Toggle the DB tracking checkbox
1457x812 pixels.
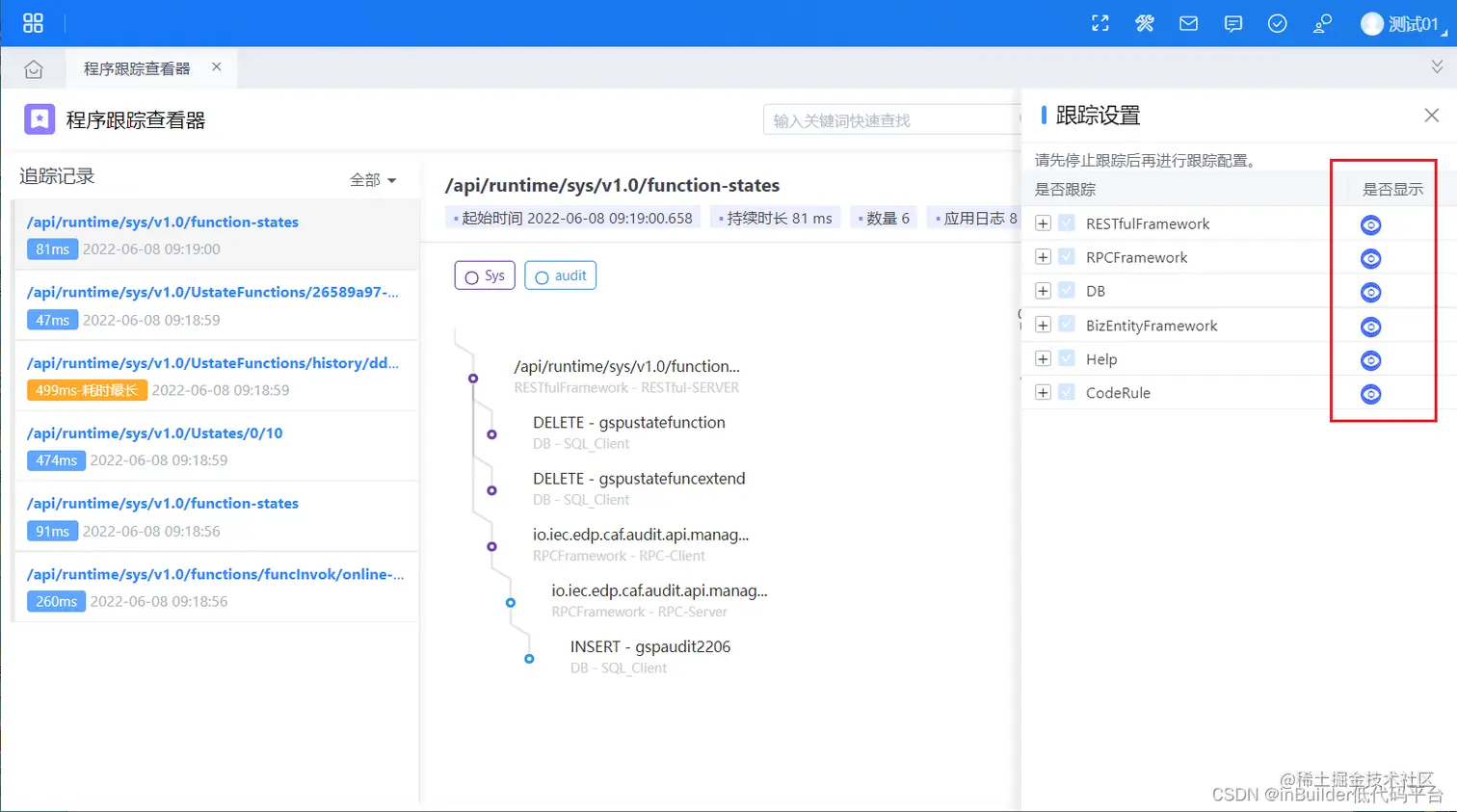point(1067,291)
